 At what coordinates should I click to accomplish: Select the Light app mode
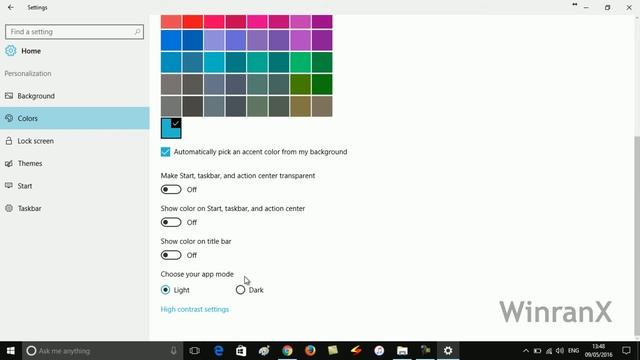pyautogui.click(x=165, y=290)
